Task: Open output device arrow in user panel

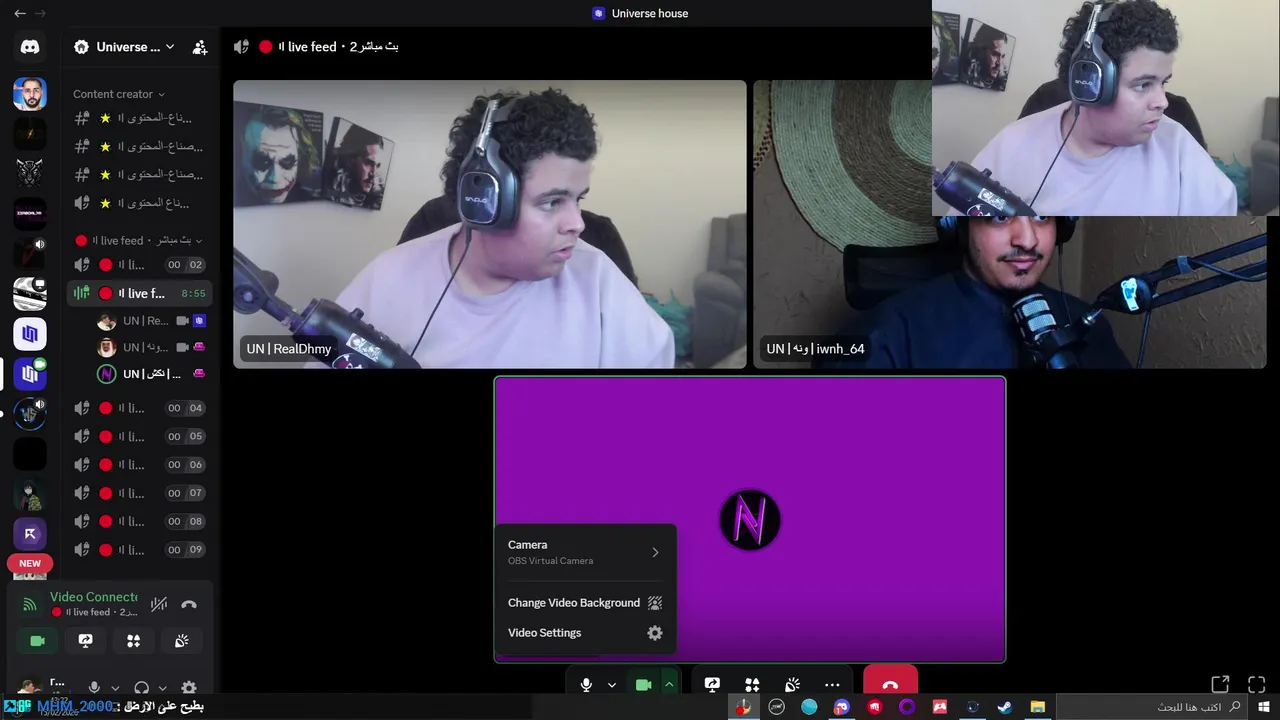Action: pos(162,688)
